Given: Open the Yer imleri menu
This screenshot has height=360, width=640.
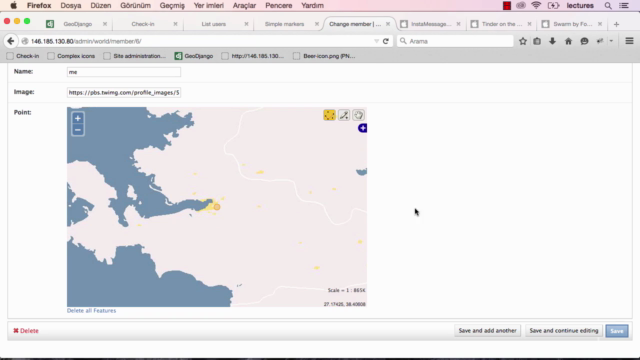Looking at the screenshot, I should click(x=209, y=5).
